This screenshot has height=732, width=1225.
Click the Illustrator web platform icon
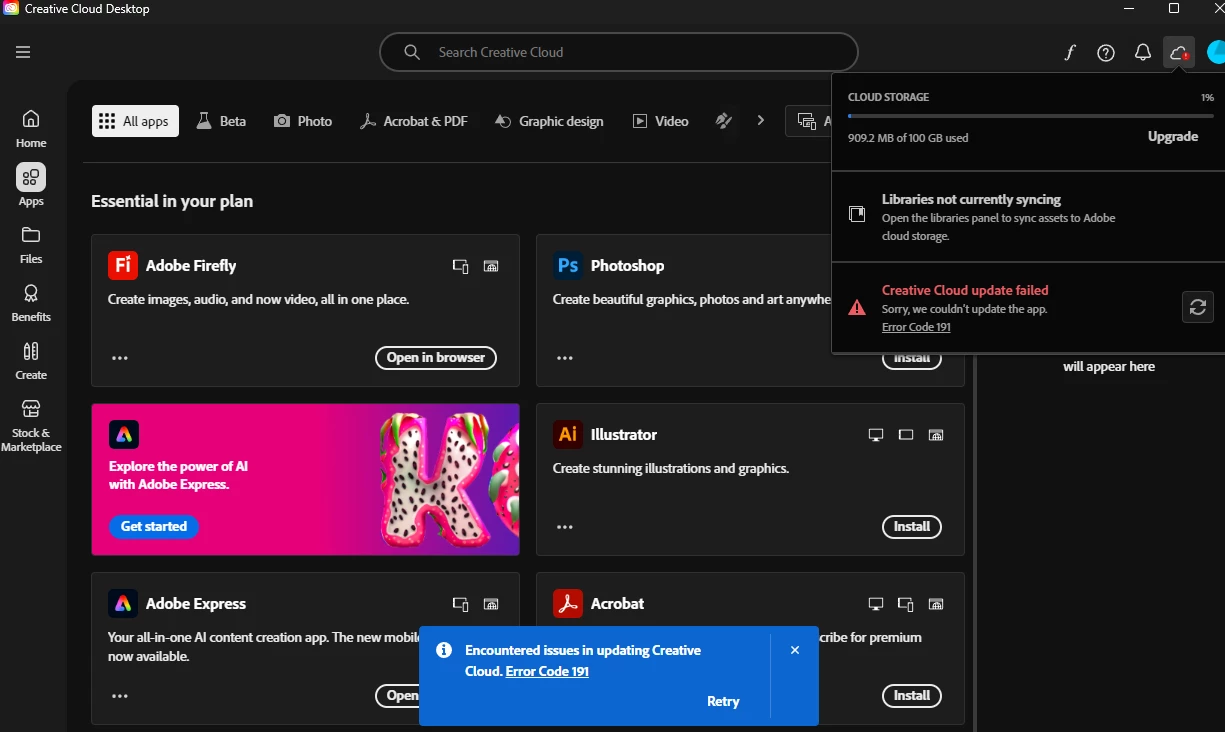coord(936,435)
